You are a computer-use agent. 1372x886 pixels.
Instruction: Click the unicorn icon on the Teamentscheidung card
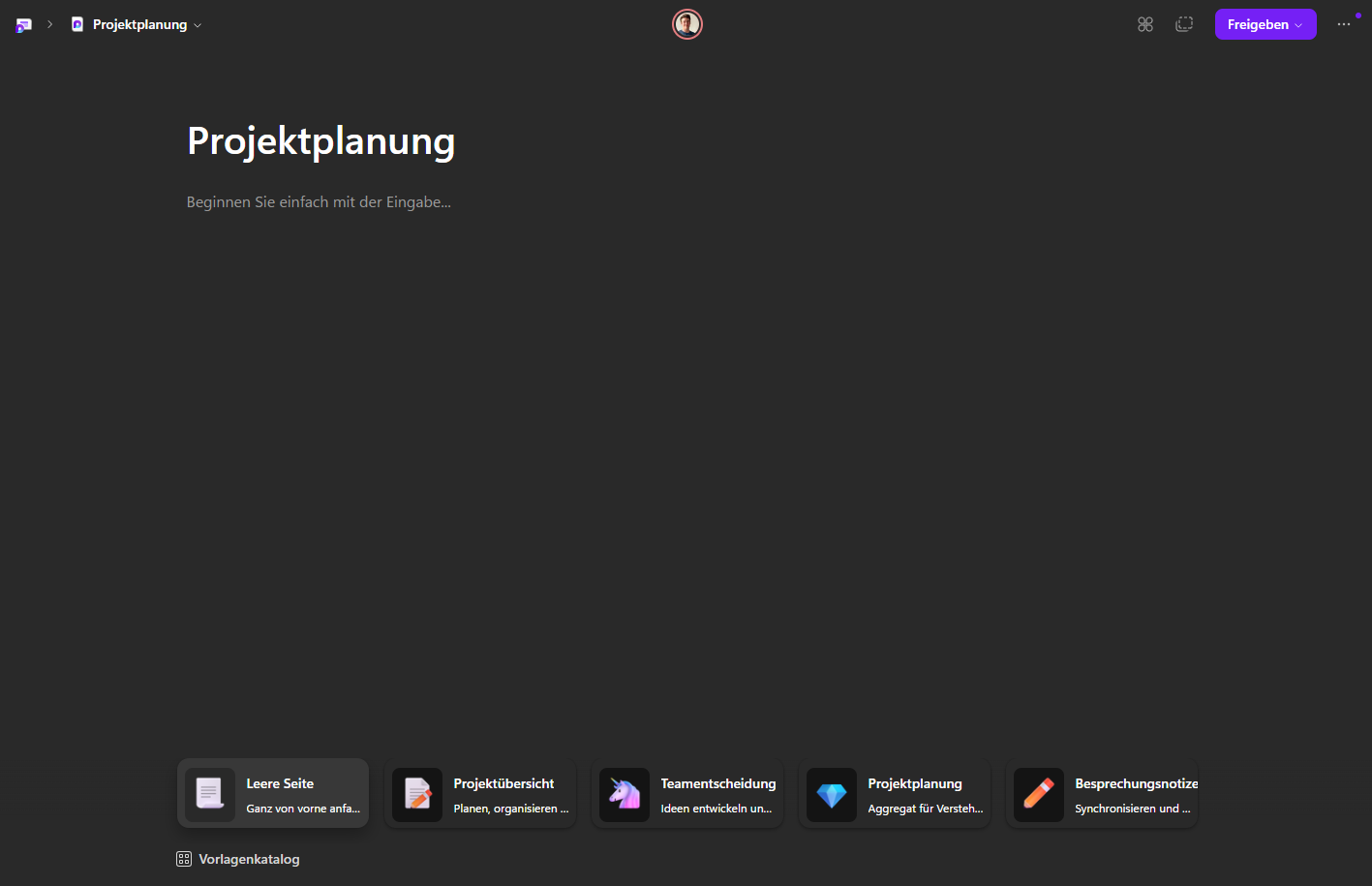[x=624, y=794]
